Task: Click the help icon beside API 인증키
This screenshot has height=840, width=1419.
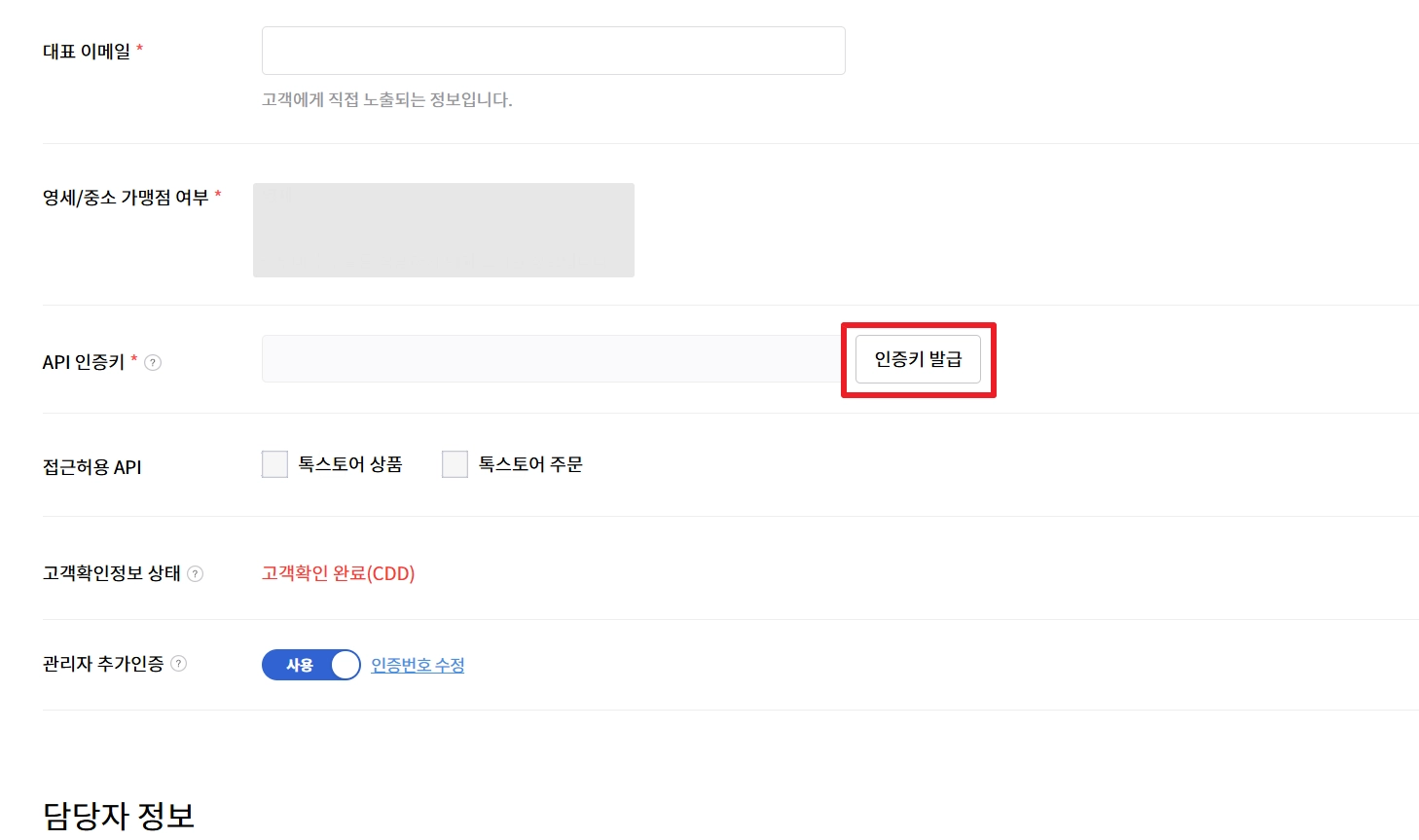Action: point(153,363)
